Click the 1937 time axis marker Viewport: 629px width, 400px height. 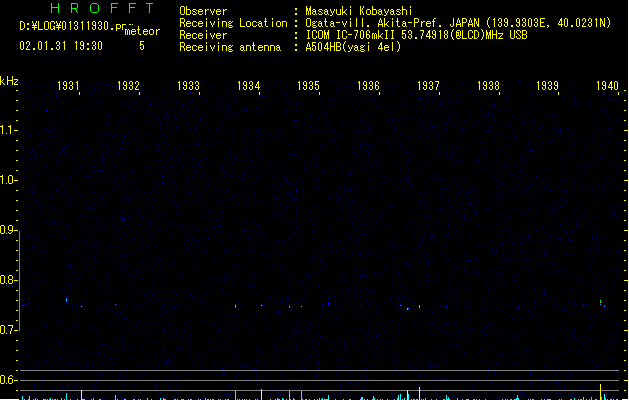428,86
